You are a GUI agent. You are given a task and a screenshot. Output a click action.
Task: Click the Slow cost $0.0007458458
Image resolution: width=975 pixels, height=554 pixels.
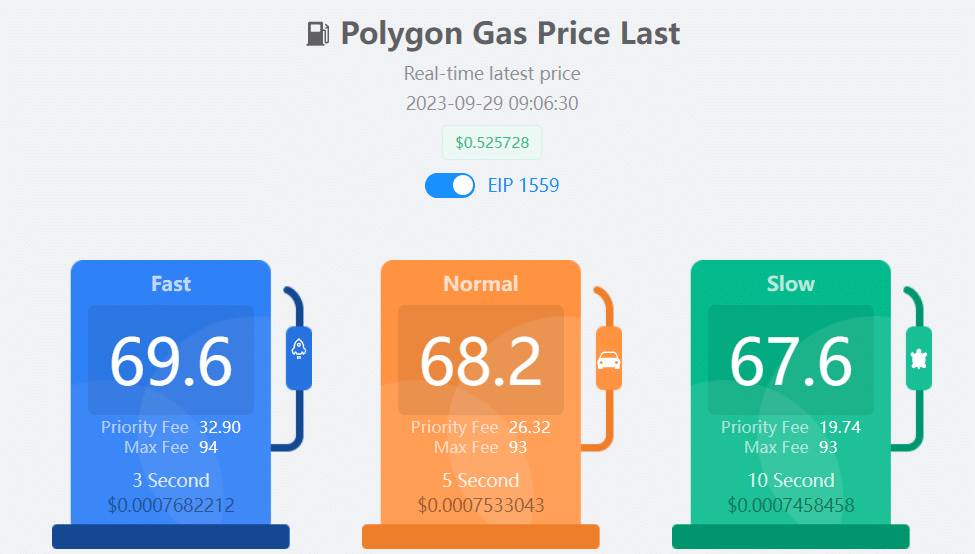point(791,505)
